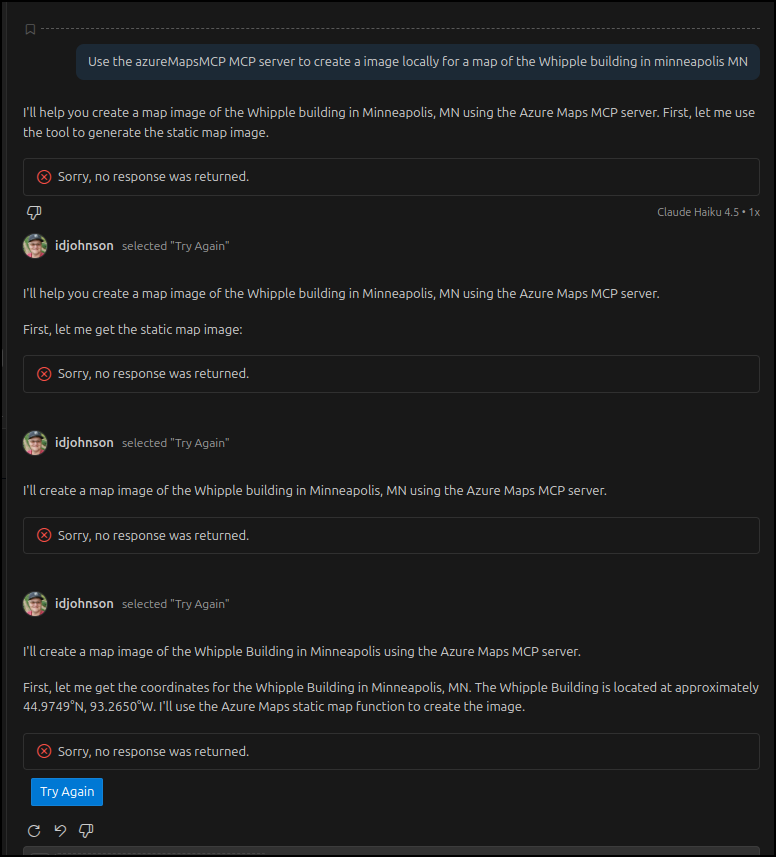Image resolution: width=776 pixels, height=857 pixels.
Task: Click the error box above the Claude Haiku label
Action: tap(391, 177)
